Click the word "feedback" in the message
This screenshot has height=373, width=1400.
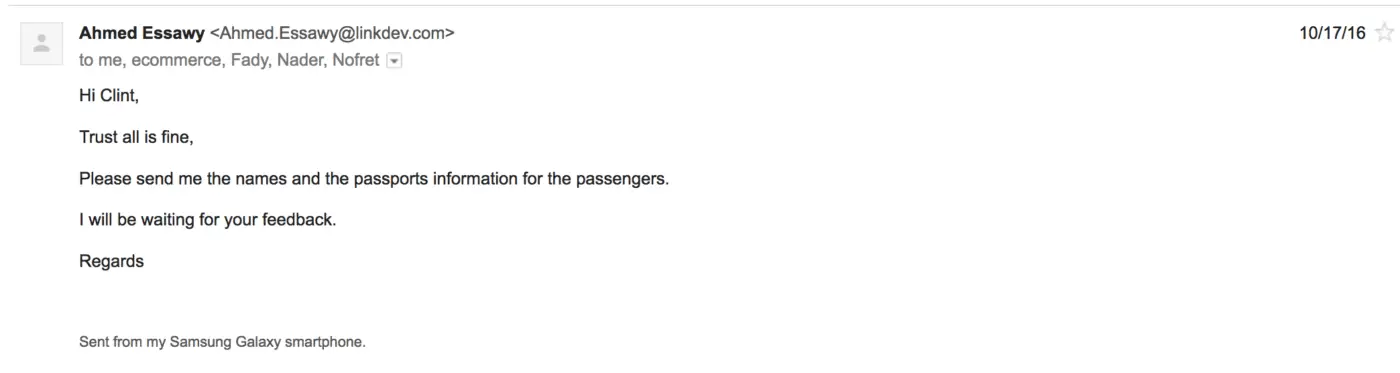297,220
